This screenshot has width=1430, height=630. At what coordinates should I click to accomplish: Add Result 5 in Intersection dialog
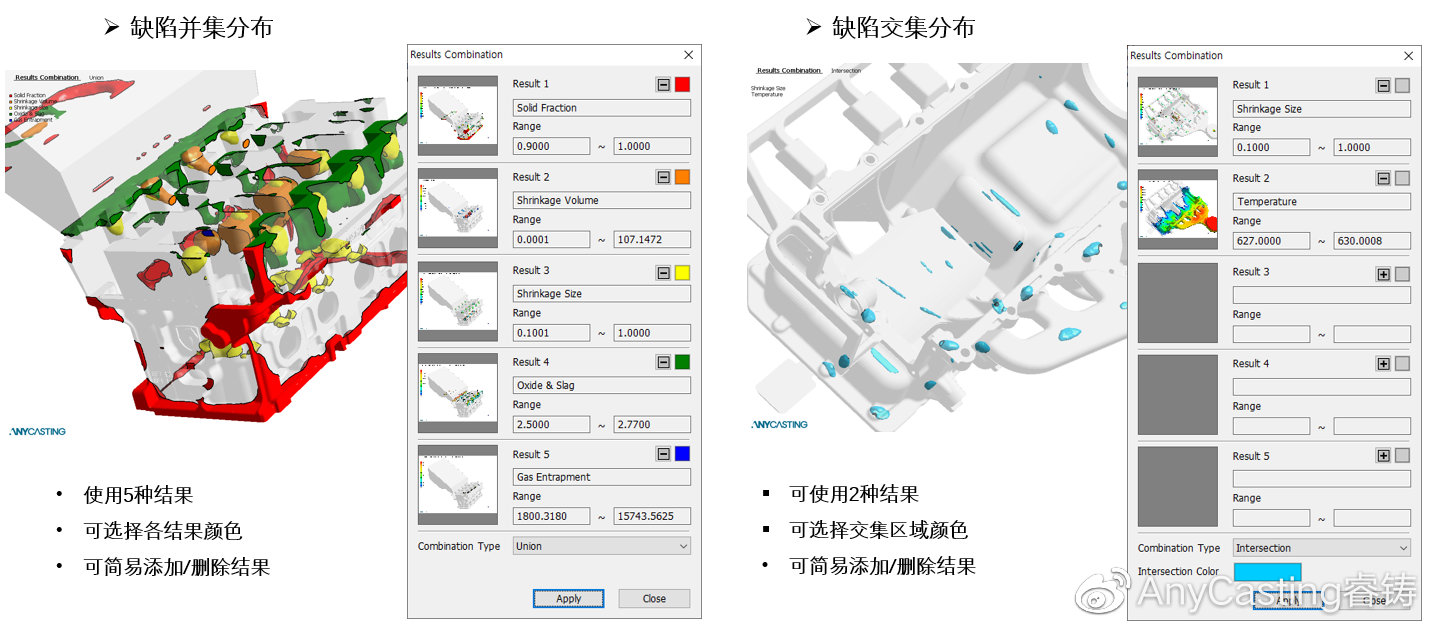(1383, 456)
